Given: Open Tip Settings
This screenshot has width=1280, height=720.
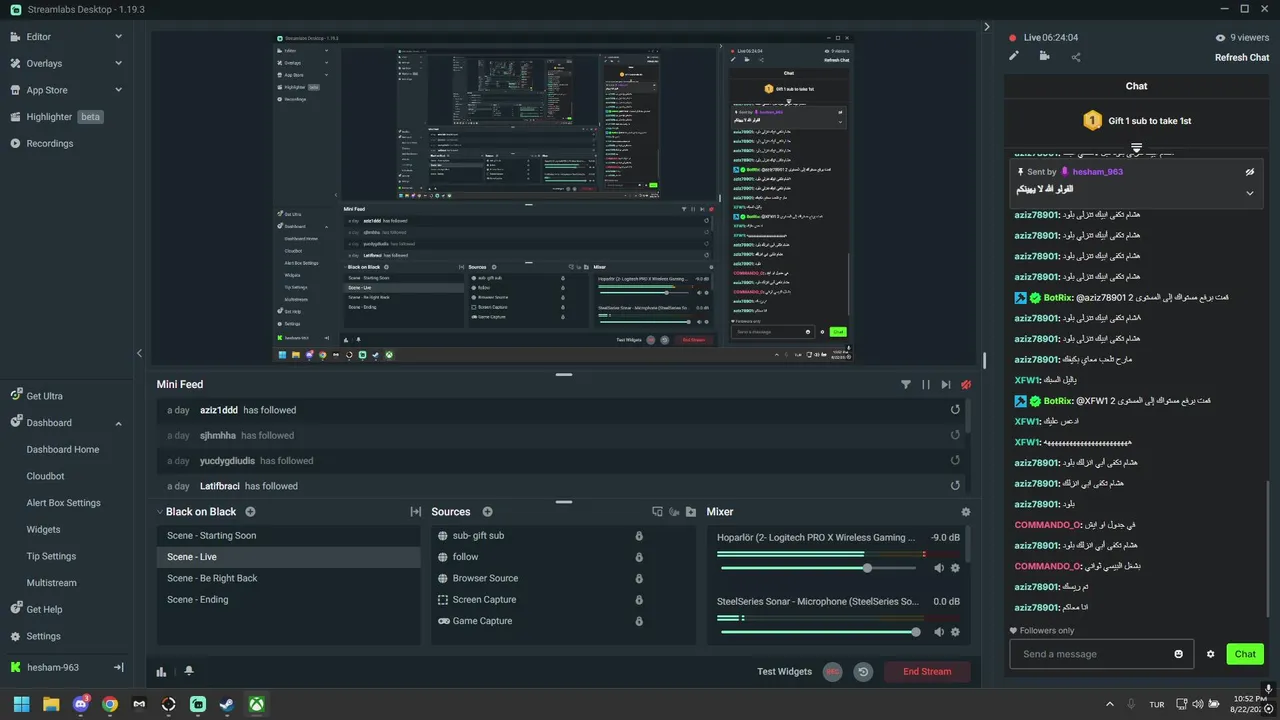Looking at the screenshot, I should pos(51,556).
